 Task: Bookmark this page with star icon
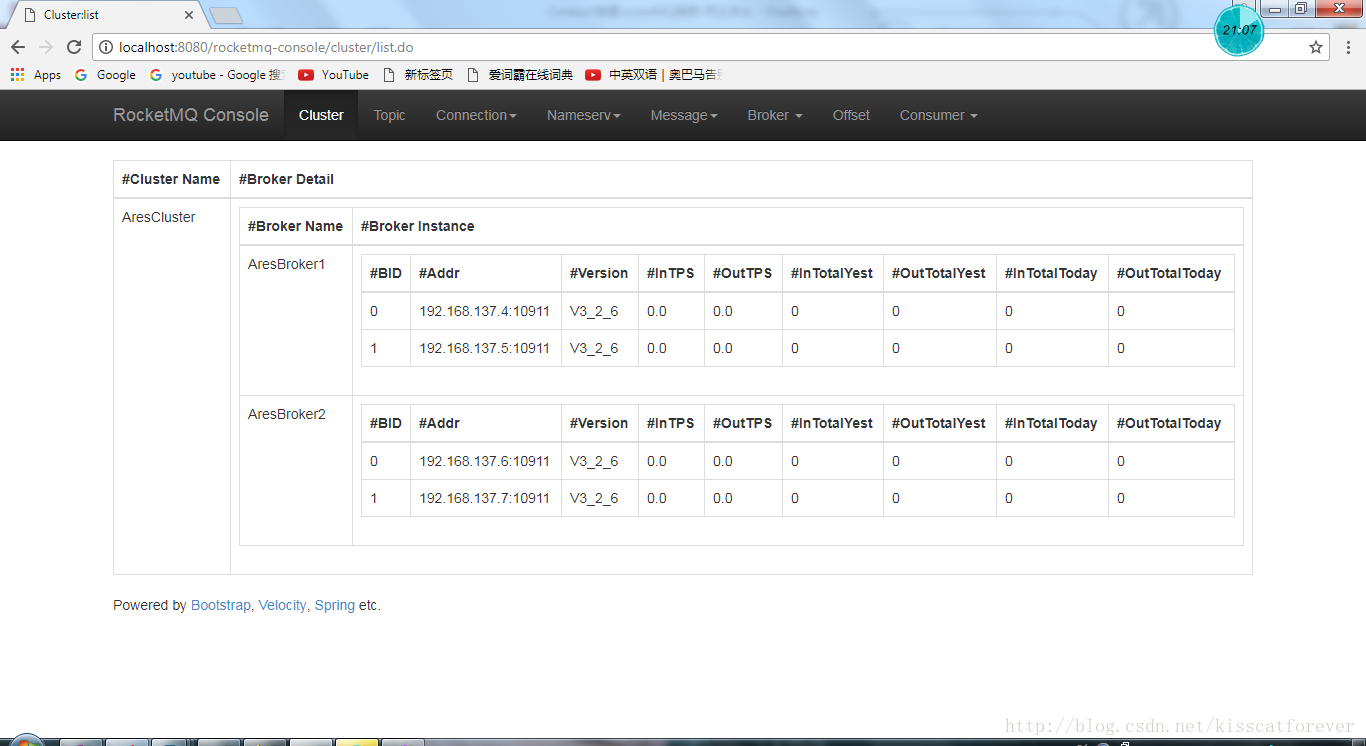click(x=1316, y=47)
